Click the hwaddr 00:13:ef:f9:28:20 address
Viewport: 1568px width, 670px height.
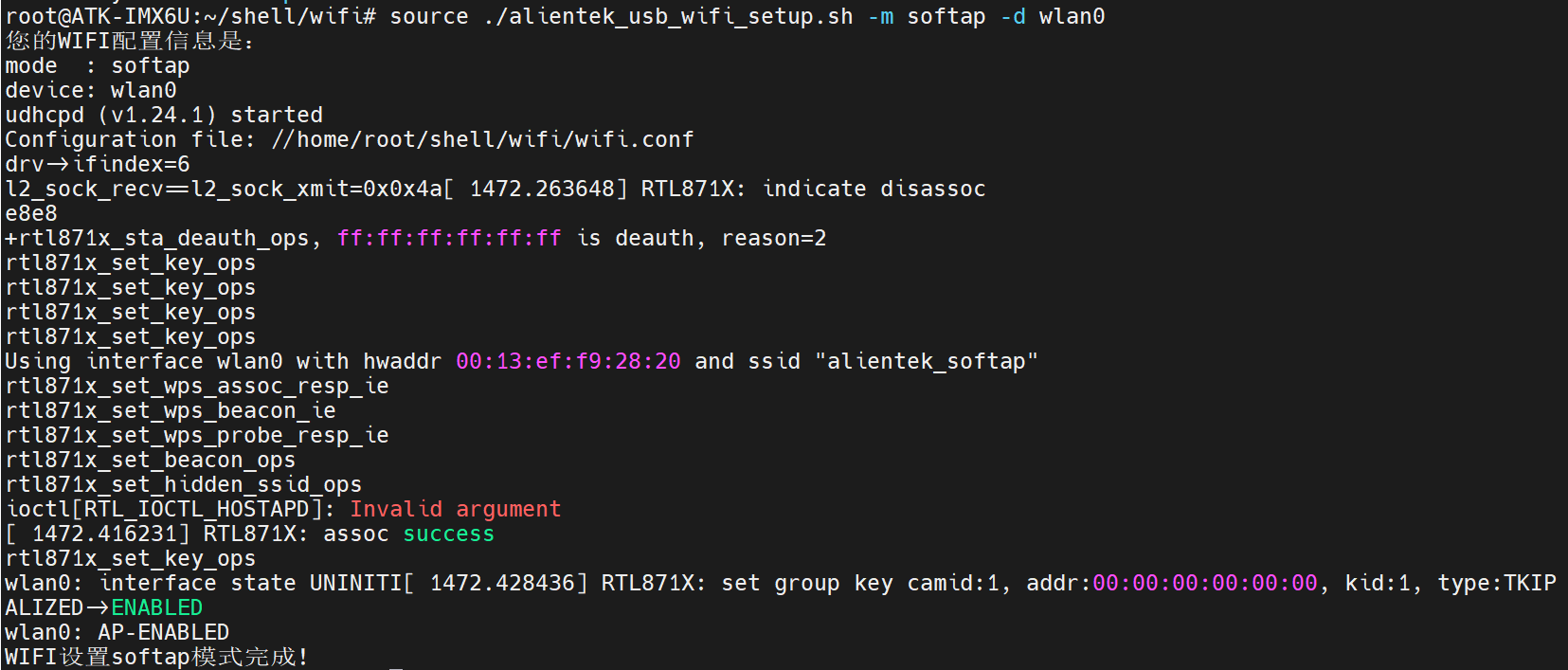(x=568, y=362)
